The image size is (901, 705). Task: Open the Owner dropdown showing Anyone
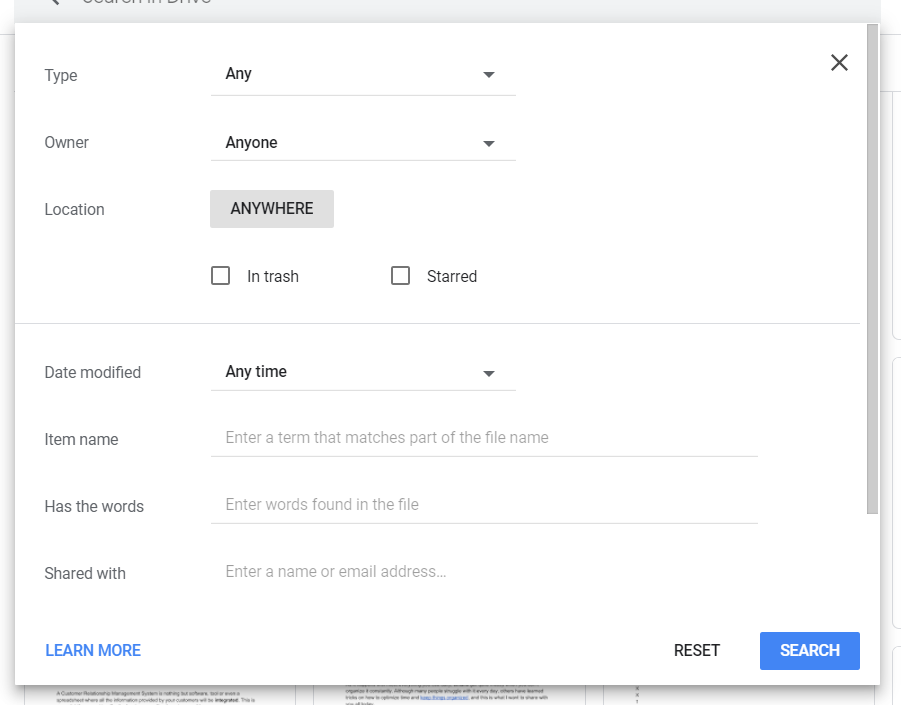click(x=363, y=142)
